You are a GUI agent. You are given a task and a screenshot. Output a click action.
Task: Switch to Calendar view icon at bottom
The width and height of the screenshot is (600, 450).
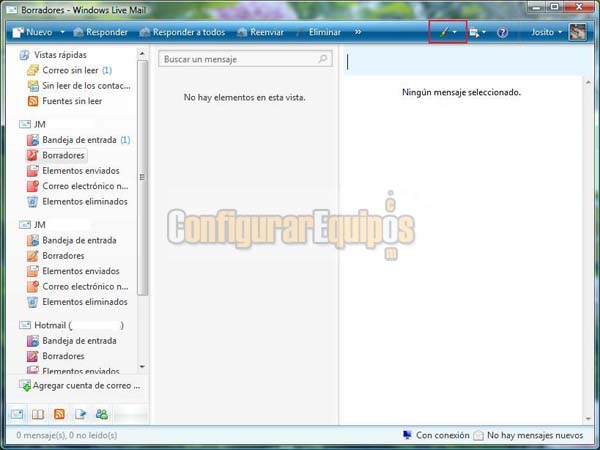pos(38,414)
